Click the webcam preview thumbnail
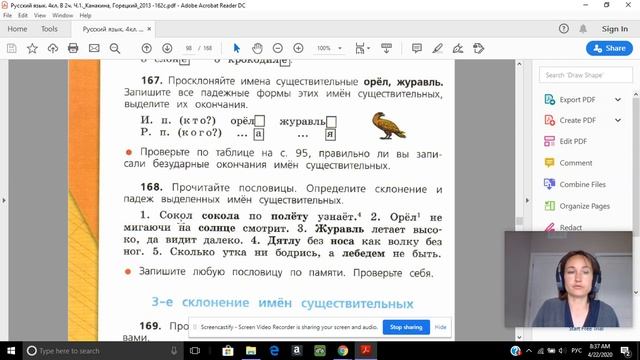This screenshot has width=640, height=360. coord(569,279)
